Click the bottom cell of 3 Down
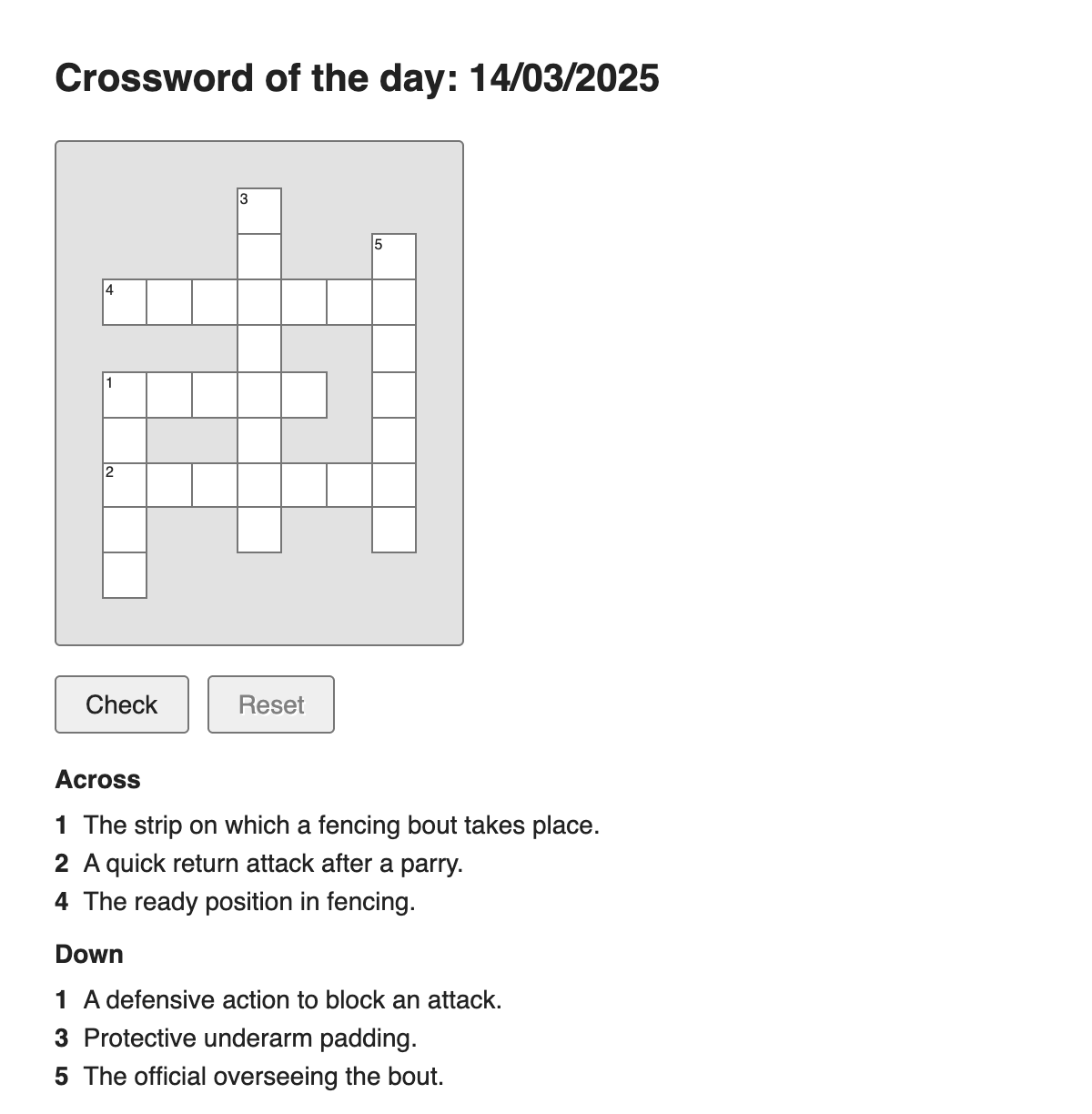The image size is (1092, 1114). [259, 530]
